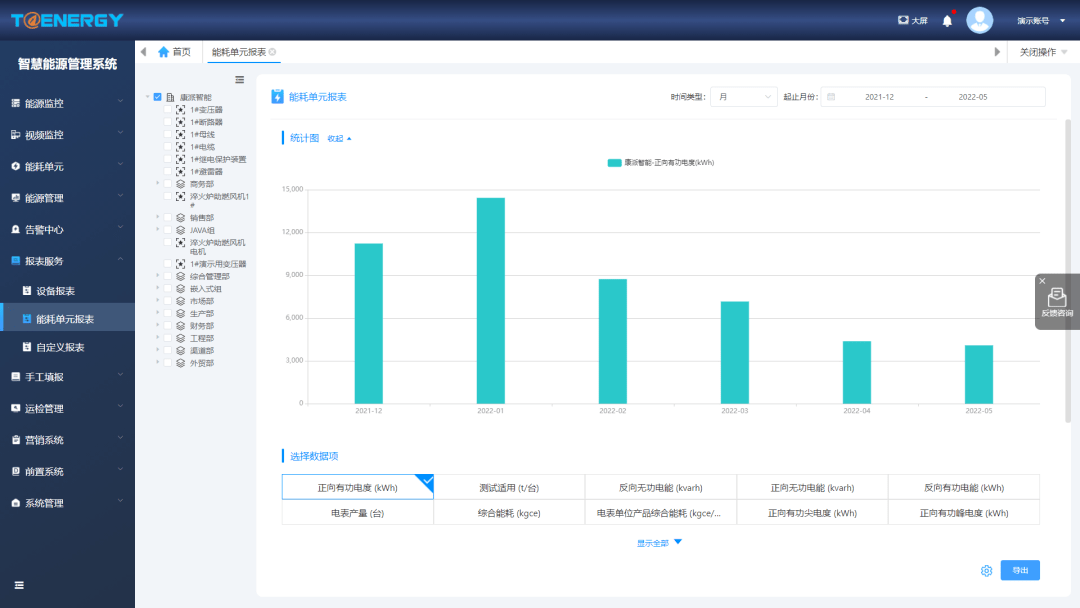This screenshot has height=608, width=1080.
Task: Collapse the tree panel with hamburger icon
Action: tap(239, 80)
